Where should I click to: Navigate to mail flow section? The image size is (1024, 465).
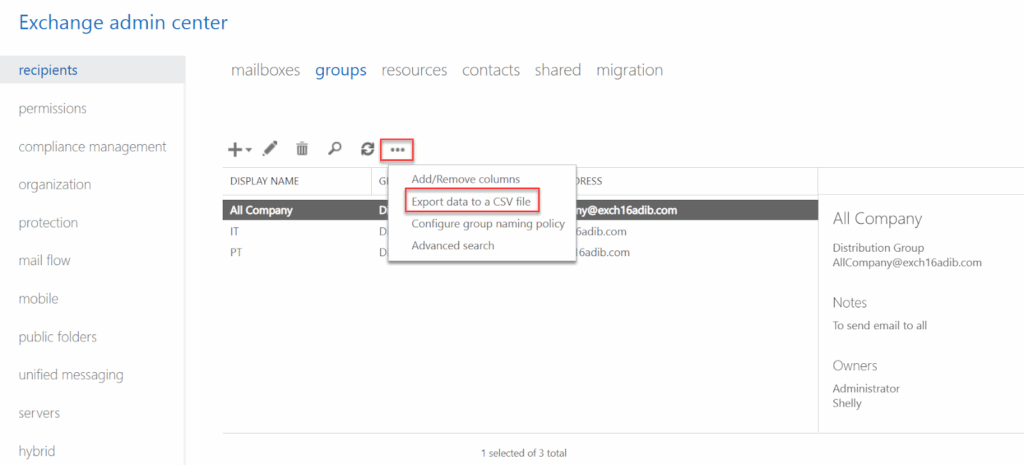tap(44, 260)
